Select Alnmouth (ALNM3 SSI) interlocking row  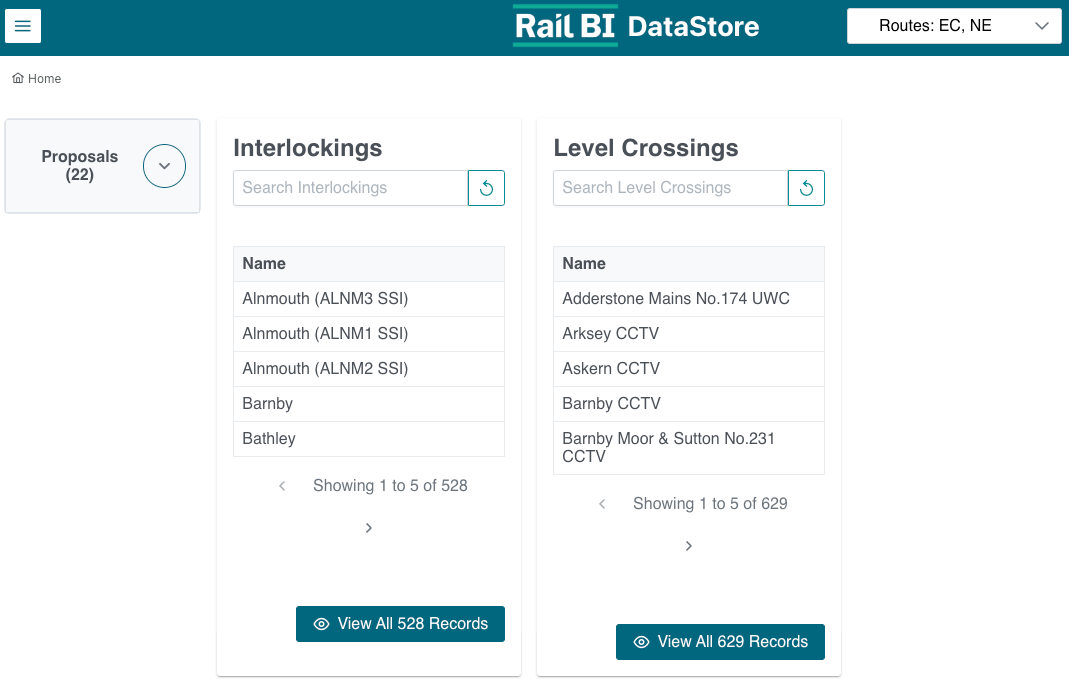click(325, 299)
